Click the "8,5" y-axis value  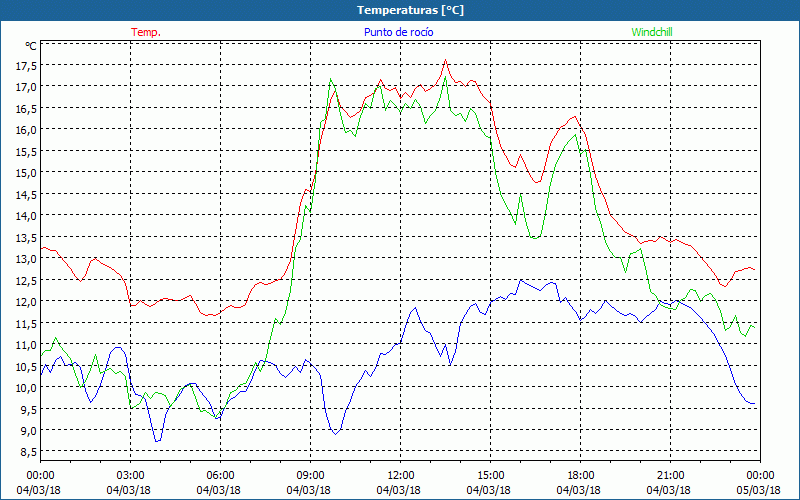(28, 452)
